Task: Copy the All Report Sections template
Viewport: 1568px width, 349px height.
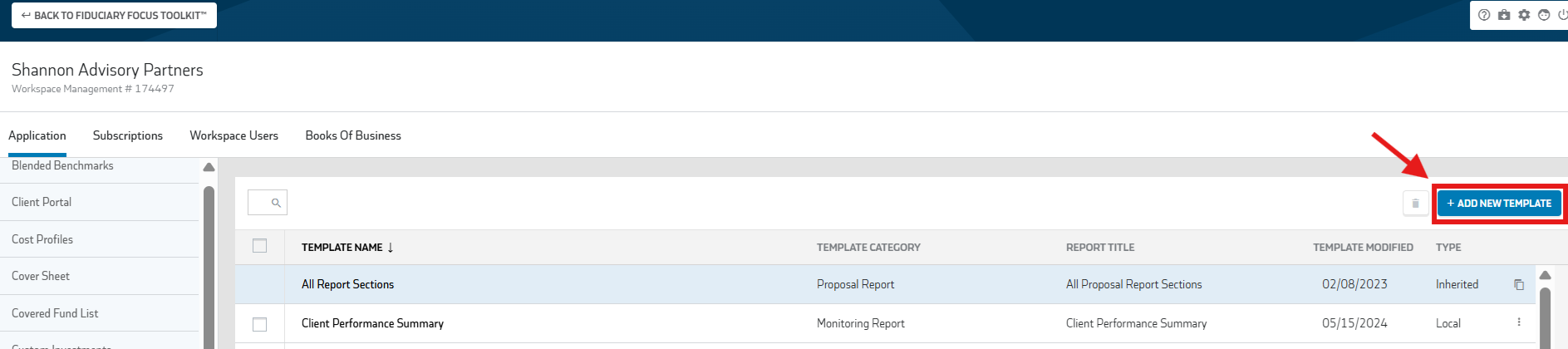Action: click(x=1519, y=284)
